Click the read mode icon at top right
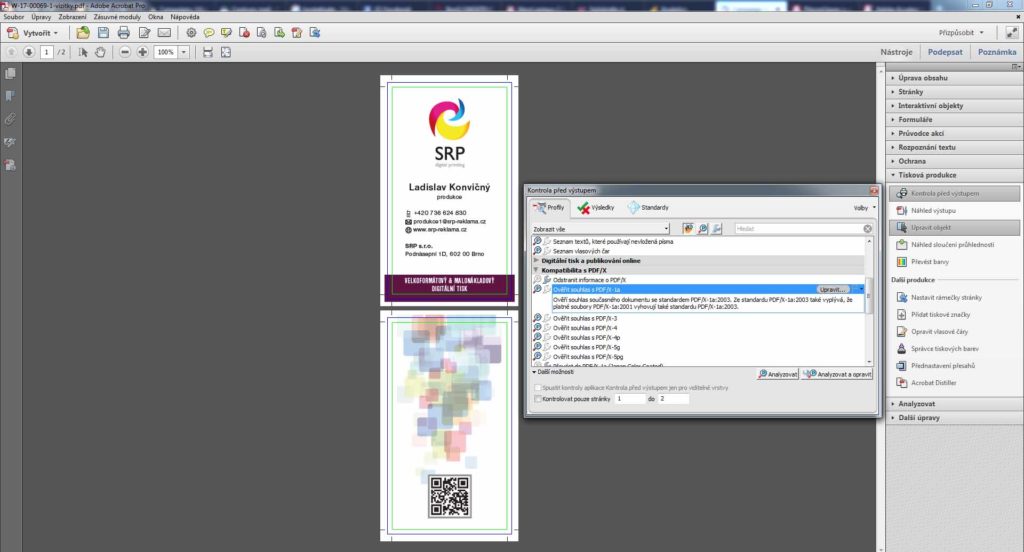Screen dimensions: 1024x552 1012,33
